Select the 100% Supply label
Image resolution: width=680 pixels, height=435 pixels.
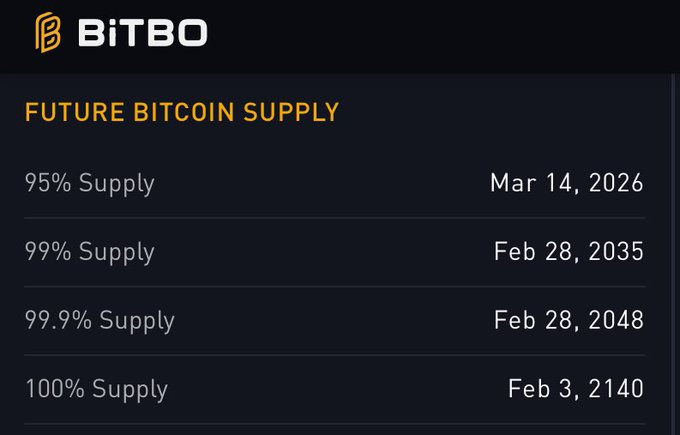[x=96, y=388]
